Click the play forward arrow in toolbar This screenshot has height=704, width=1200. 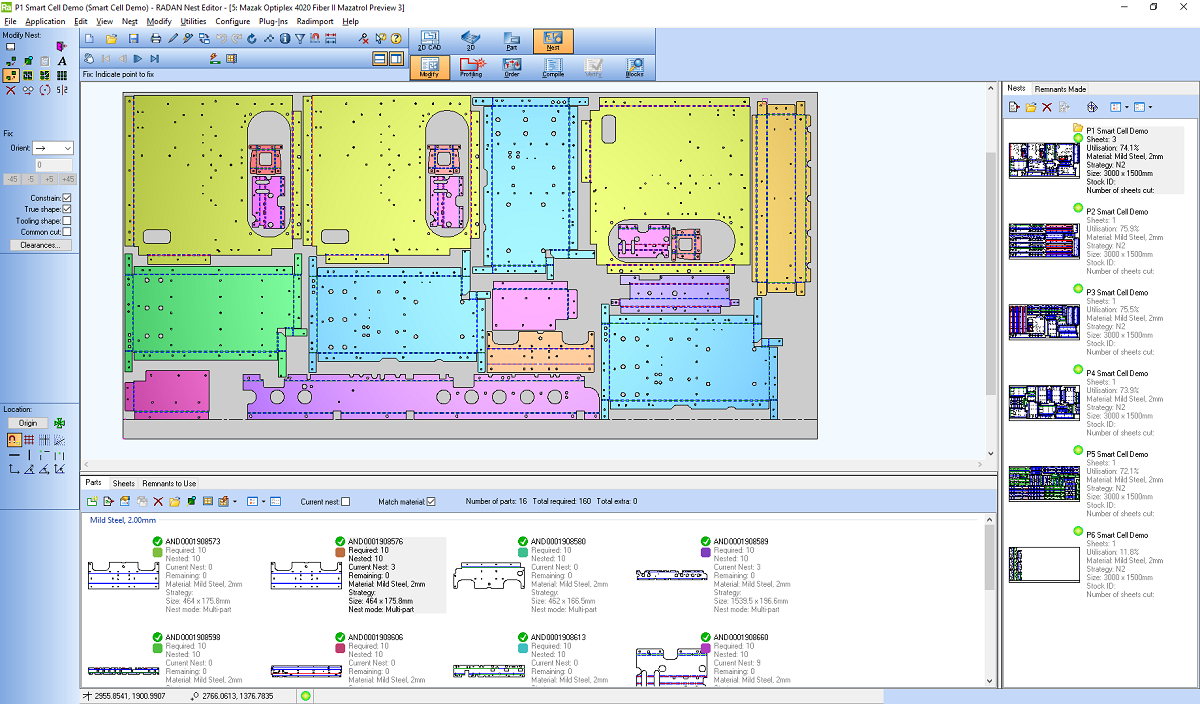pyautogui.click(x=138, y=59)
